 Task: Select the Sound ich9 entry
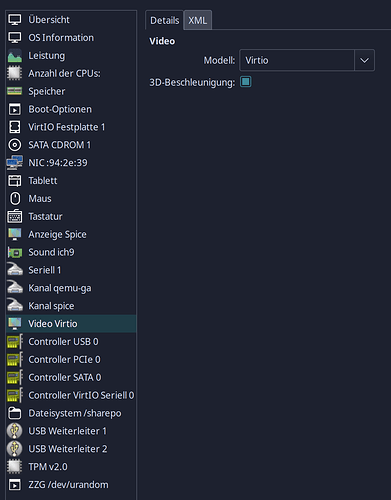click(x=71, y=252)
